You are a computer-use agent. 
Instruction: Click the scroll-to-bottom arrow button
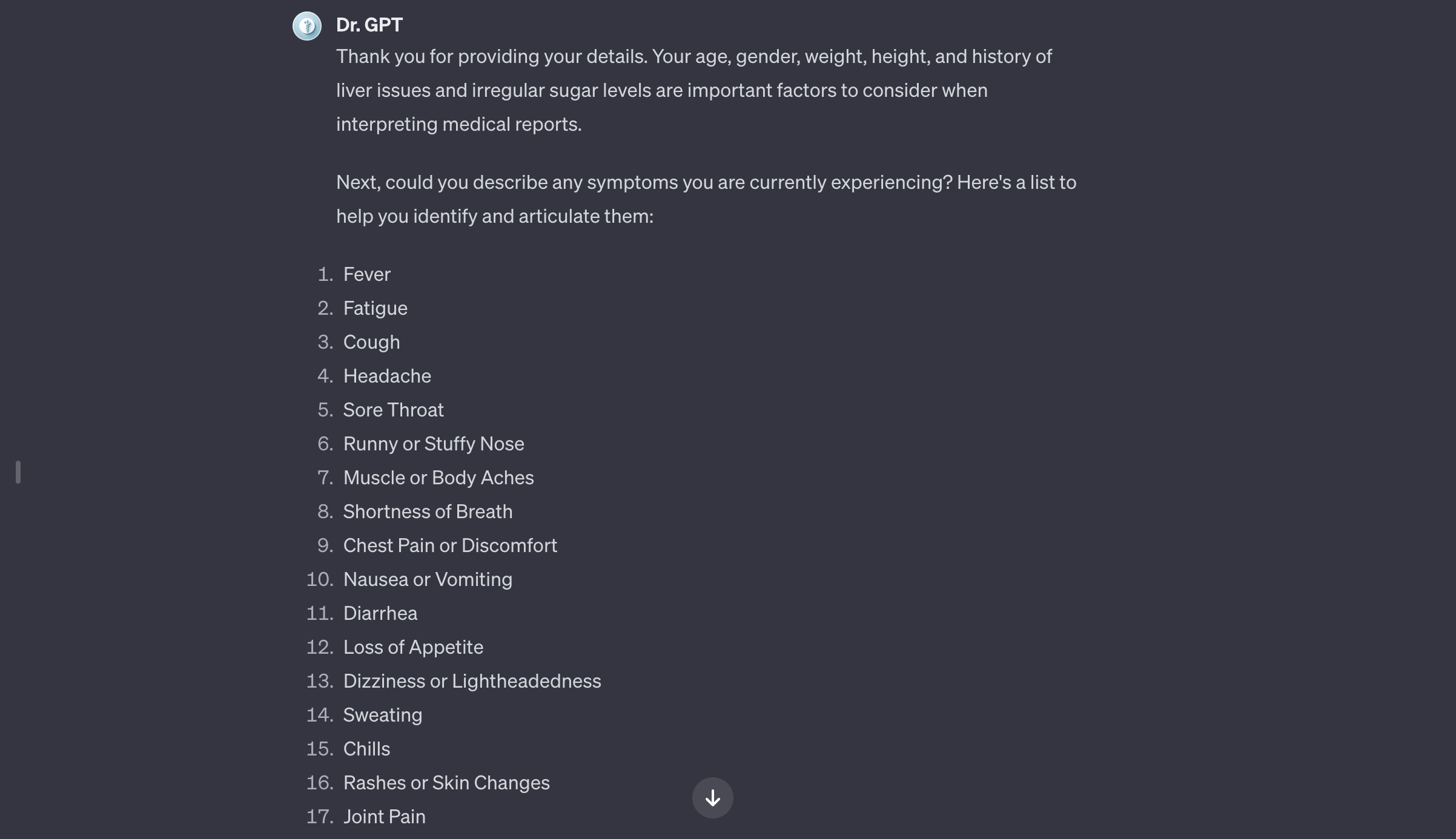712,798
